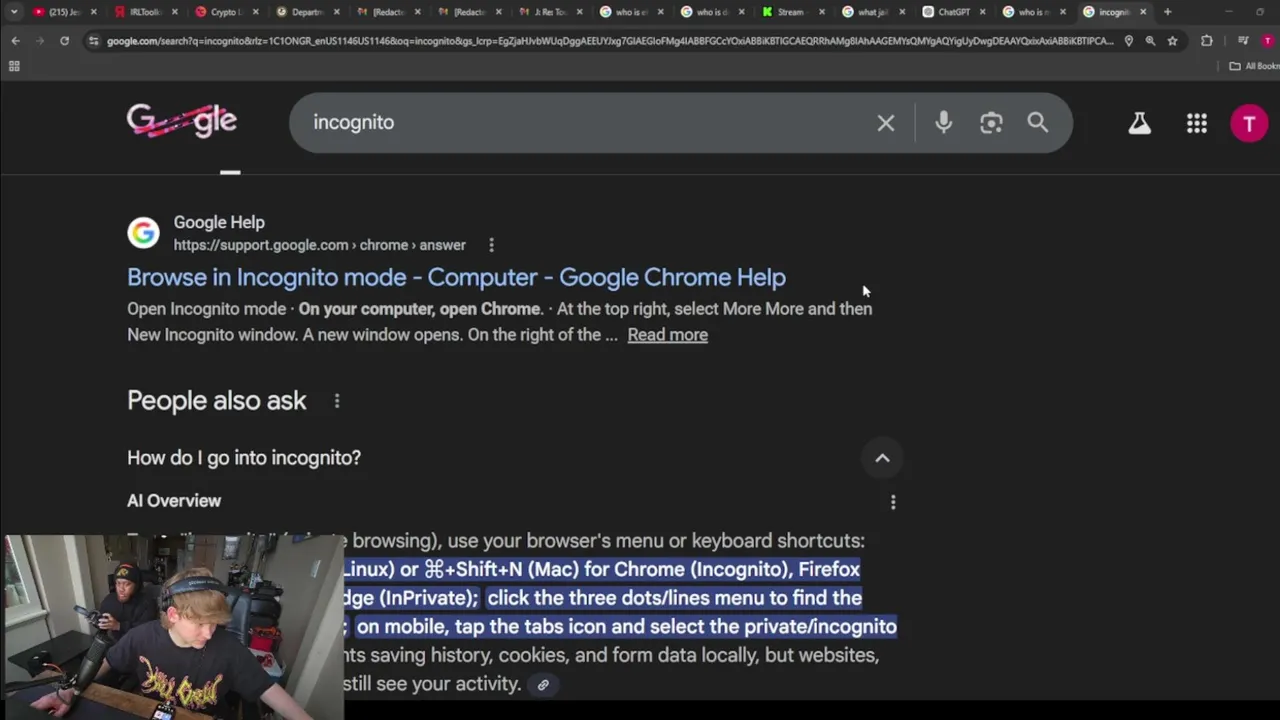Click the 'AI Overview' label
1280x720 pixels.
[174, 501]
